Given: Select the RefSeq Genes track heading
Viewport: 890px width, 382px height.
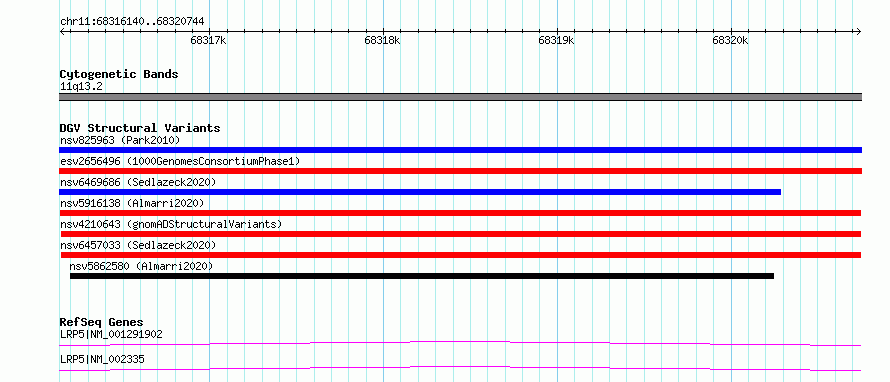Looking at the screenshot, I should click(101, 322).
